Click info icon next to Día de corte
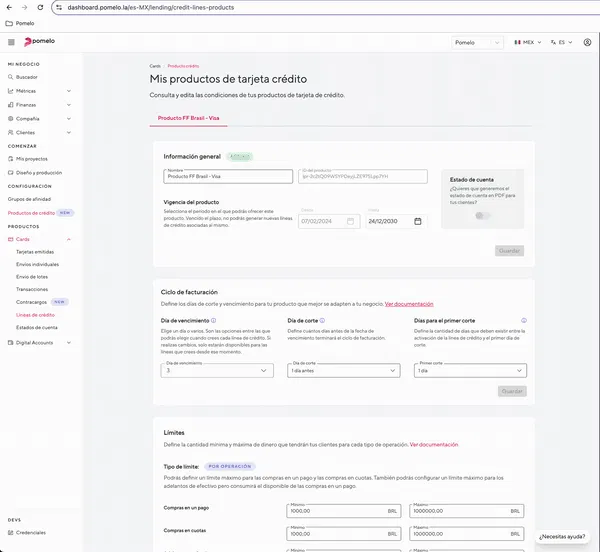This screenshot has height=552, width=600. [322, 321]
